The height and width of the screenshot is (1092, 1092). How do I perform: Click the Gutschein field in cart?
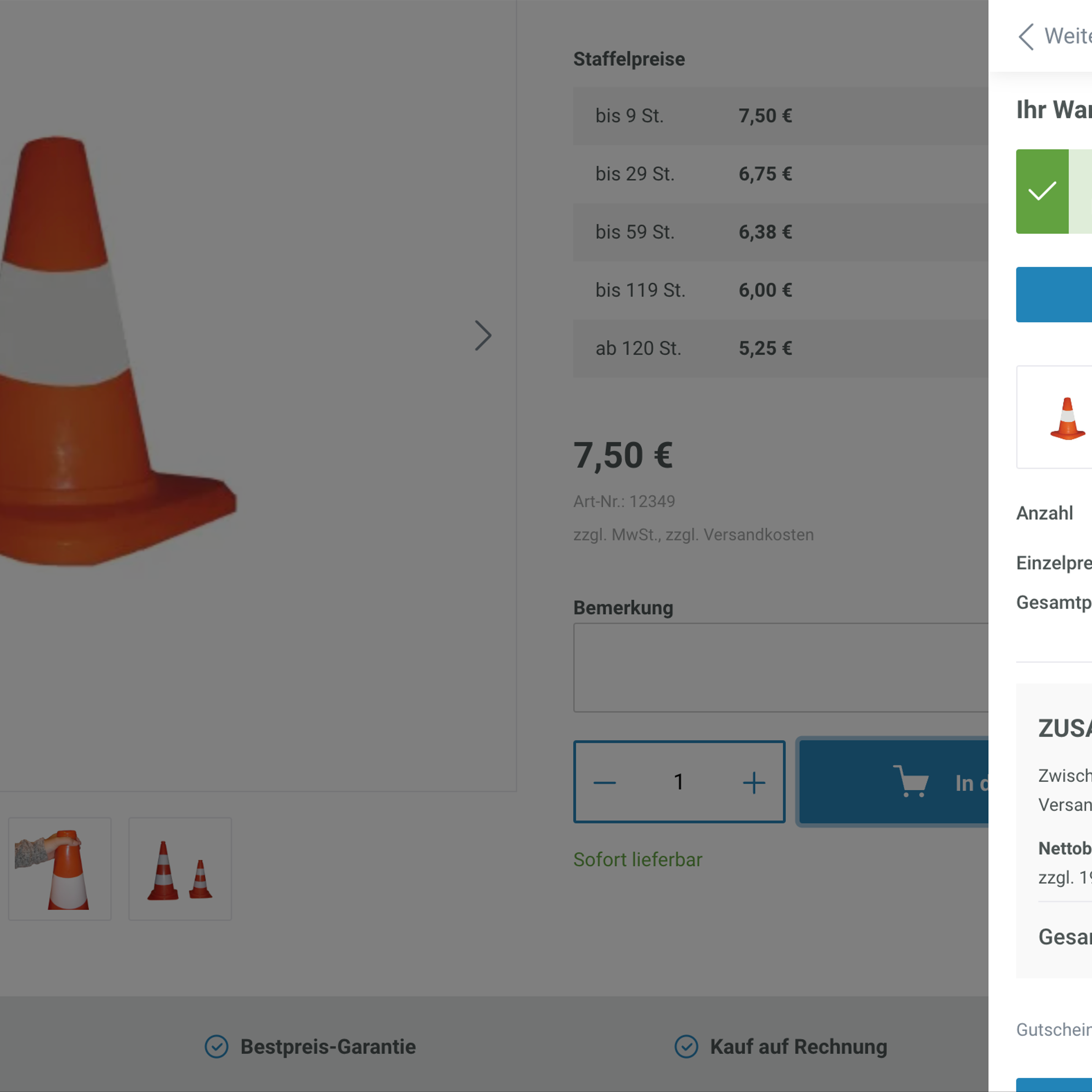pos(1054,1029)
